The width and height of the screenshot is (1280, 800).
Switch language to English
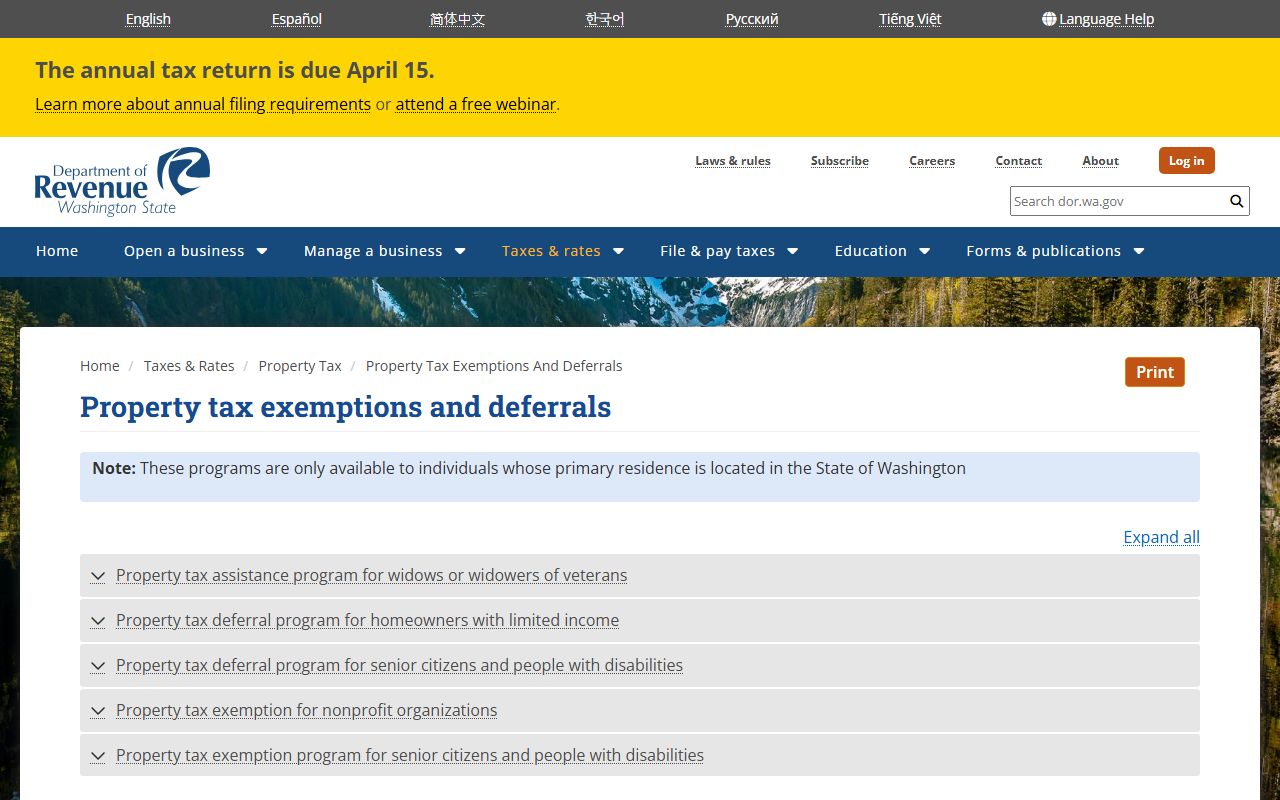148,19
